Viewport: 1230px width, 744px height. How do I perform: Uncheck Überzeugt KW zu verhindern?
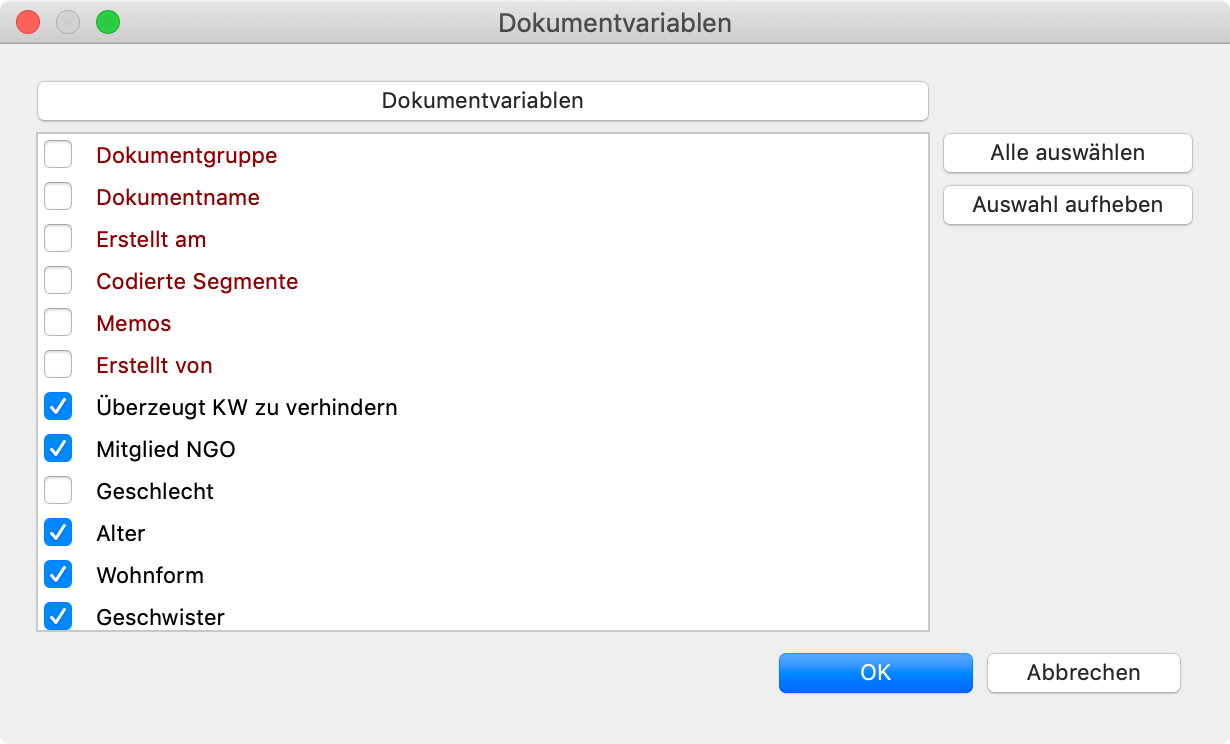[58, 407]
